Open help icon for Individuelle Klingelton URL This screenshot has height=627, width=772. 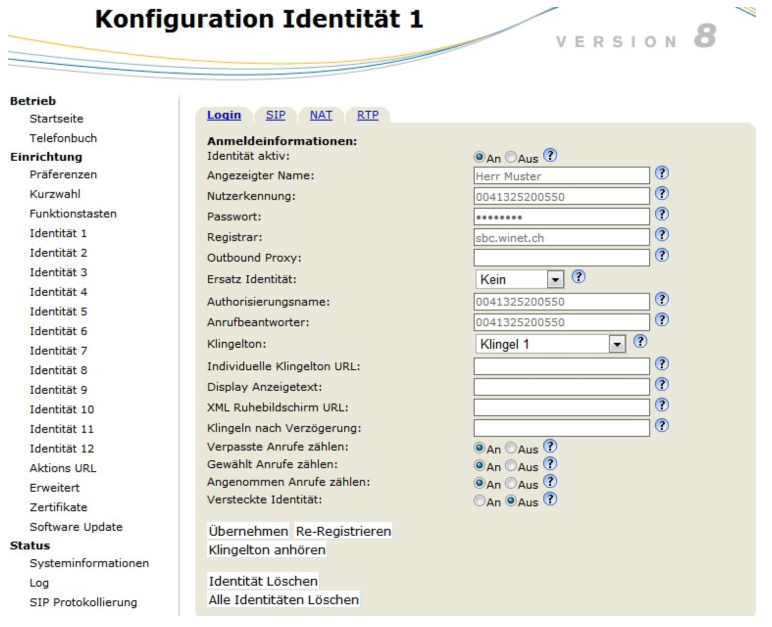662,364
